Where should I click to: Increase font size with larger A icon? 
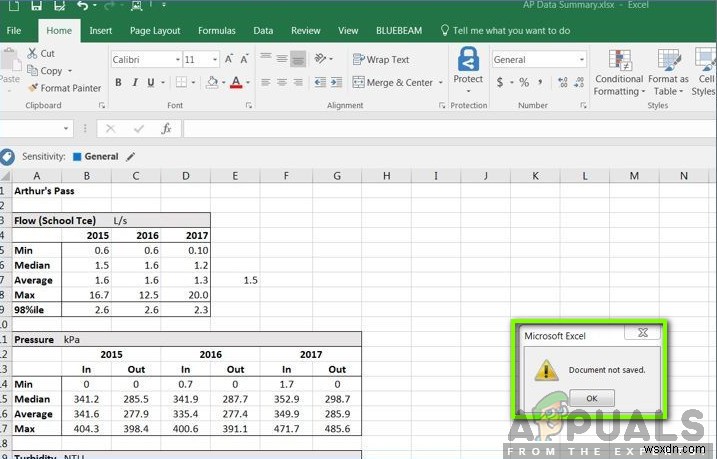pos(229,59)
